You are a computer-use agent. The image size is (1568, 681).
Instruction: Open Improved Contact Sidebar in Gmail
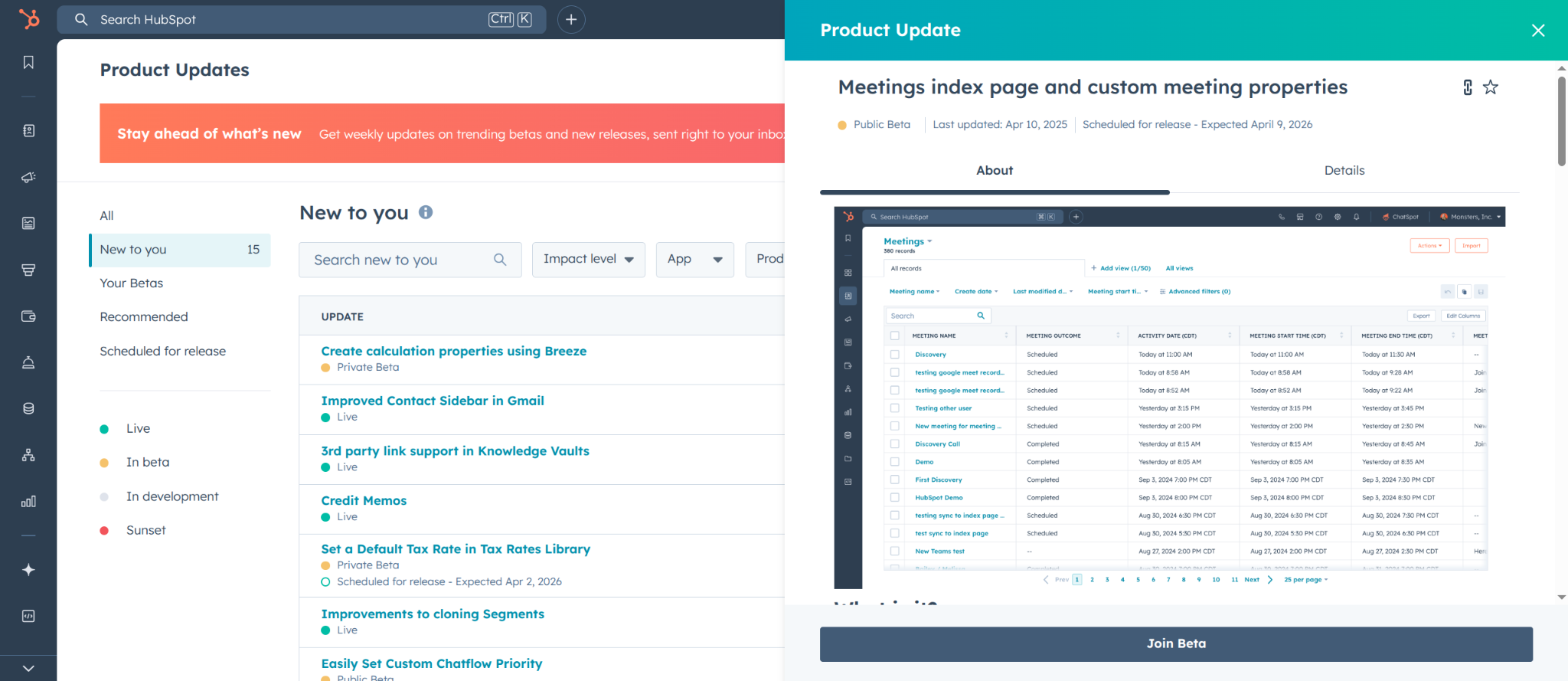[x=433, y=401]
